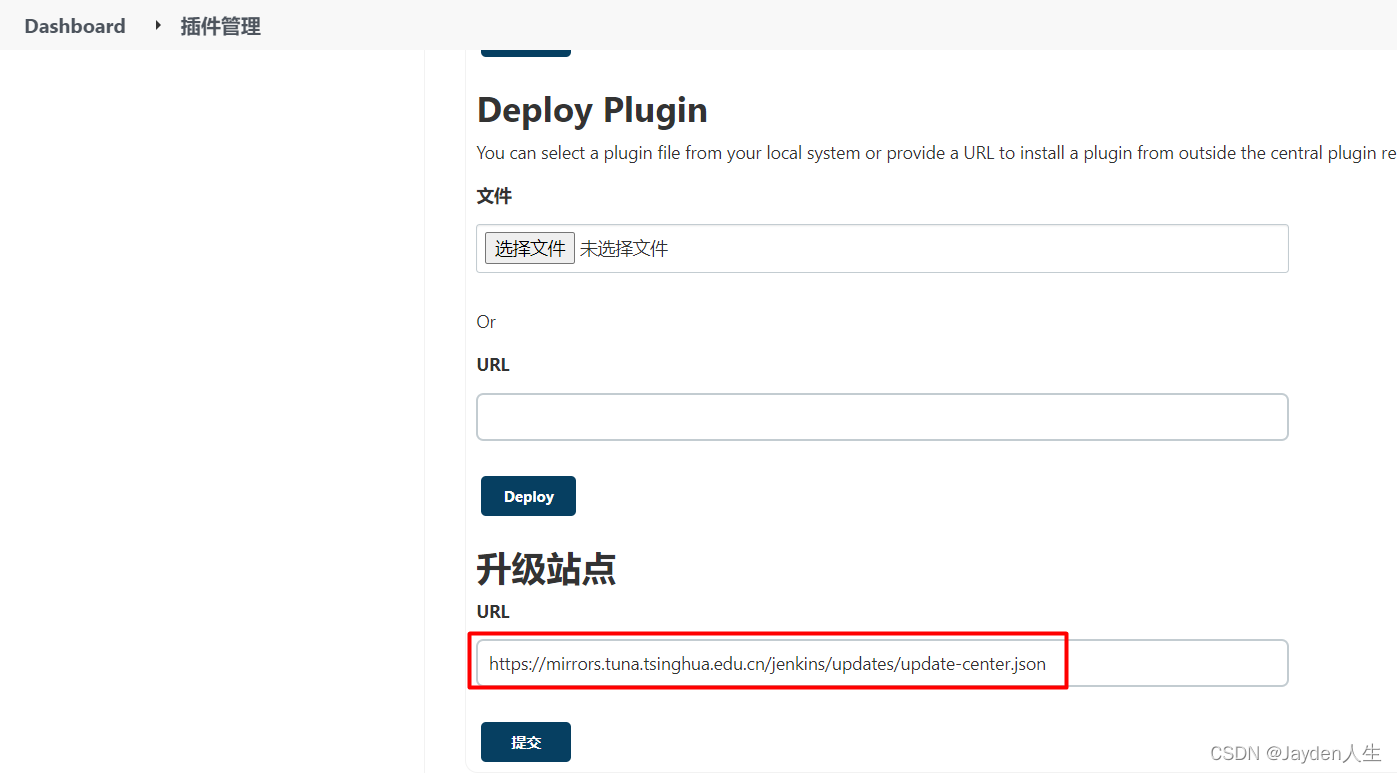Click the 文件 field label
1397x773 pixels.
coord(493,195)
